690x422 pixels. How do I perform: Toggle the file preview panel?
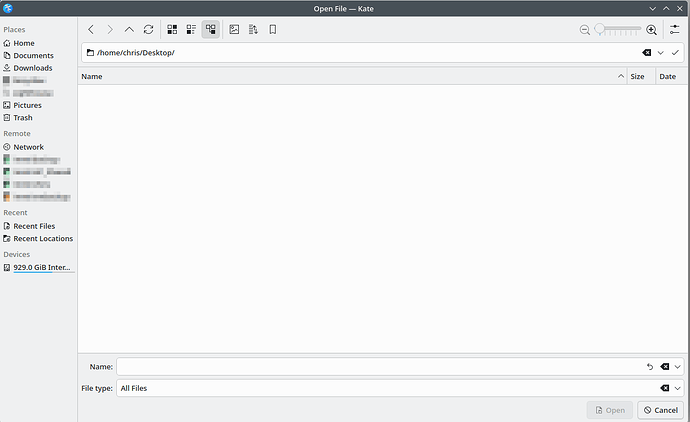(234, 30)
